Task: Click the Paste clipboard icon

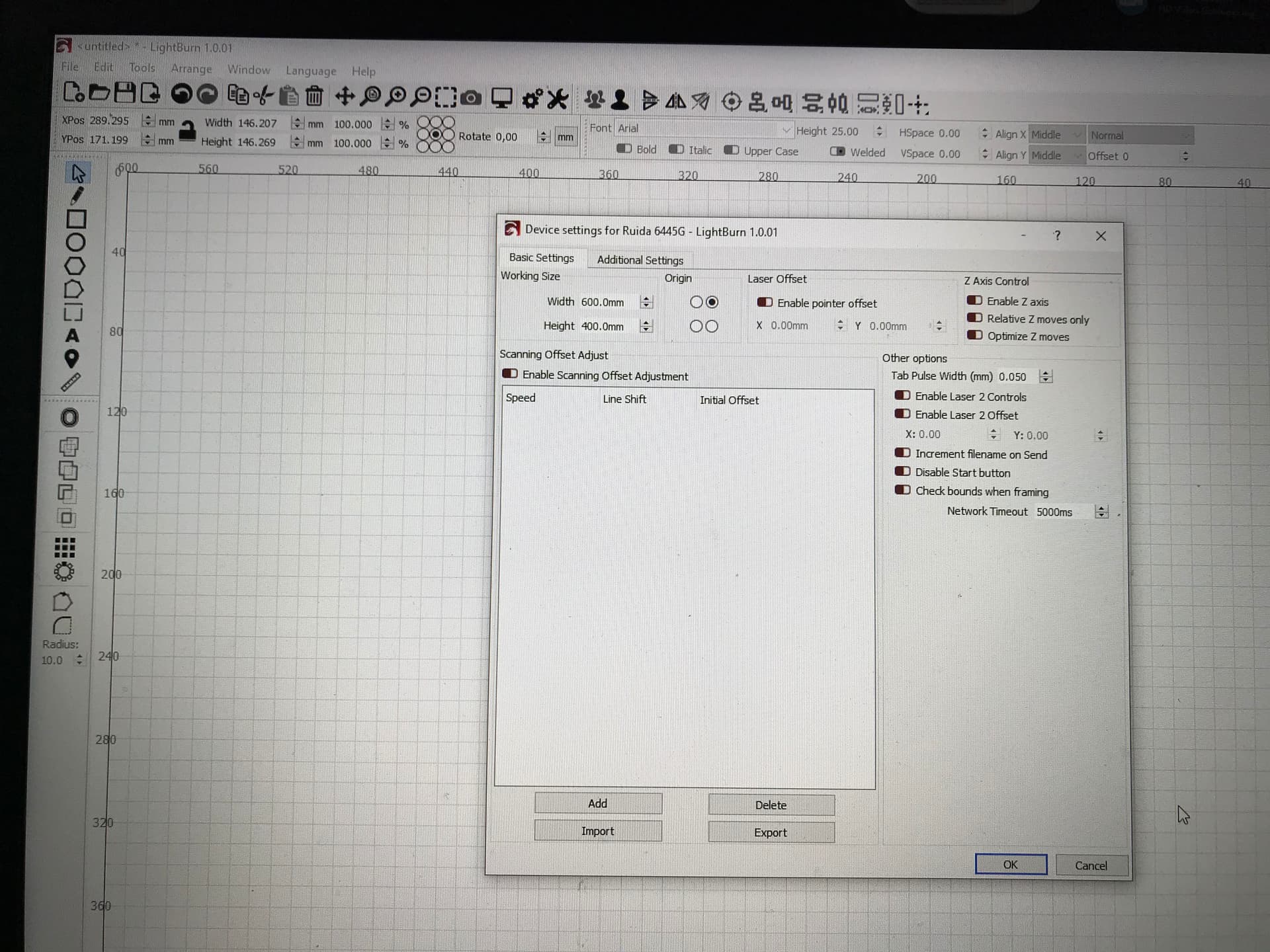Action: pos(288,96)
